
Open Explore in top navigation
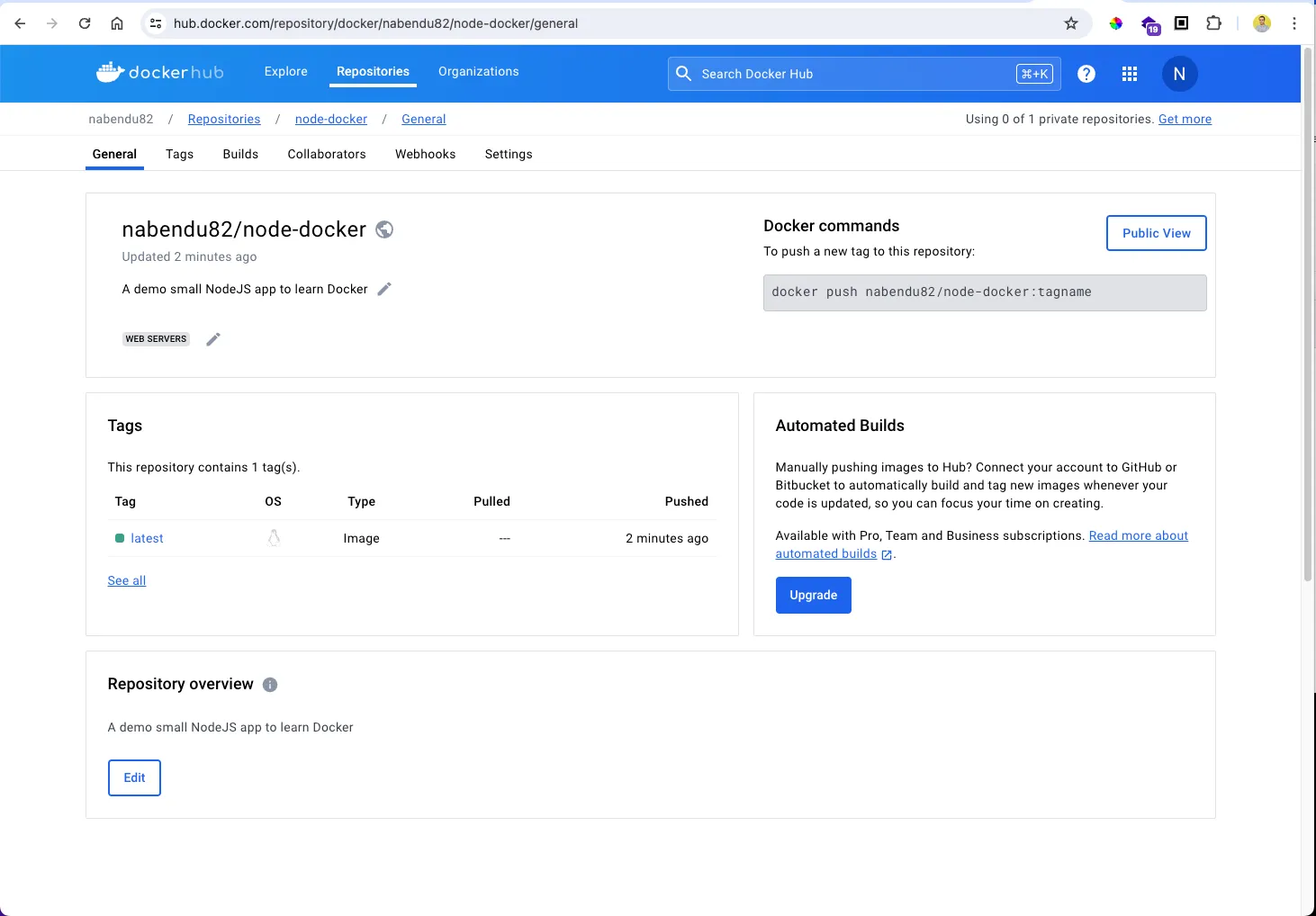pyautogui.click(x=286, y=72)
